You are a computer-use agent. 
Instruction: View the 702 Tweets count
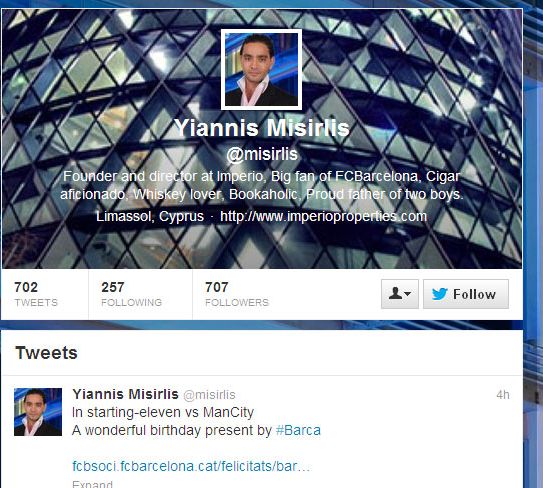[x=36, y=294]
